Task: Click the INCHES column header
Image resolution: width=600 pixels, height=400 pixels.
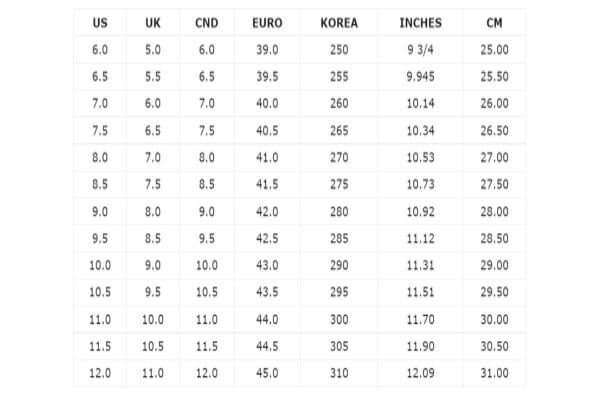Action: 421,23
